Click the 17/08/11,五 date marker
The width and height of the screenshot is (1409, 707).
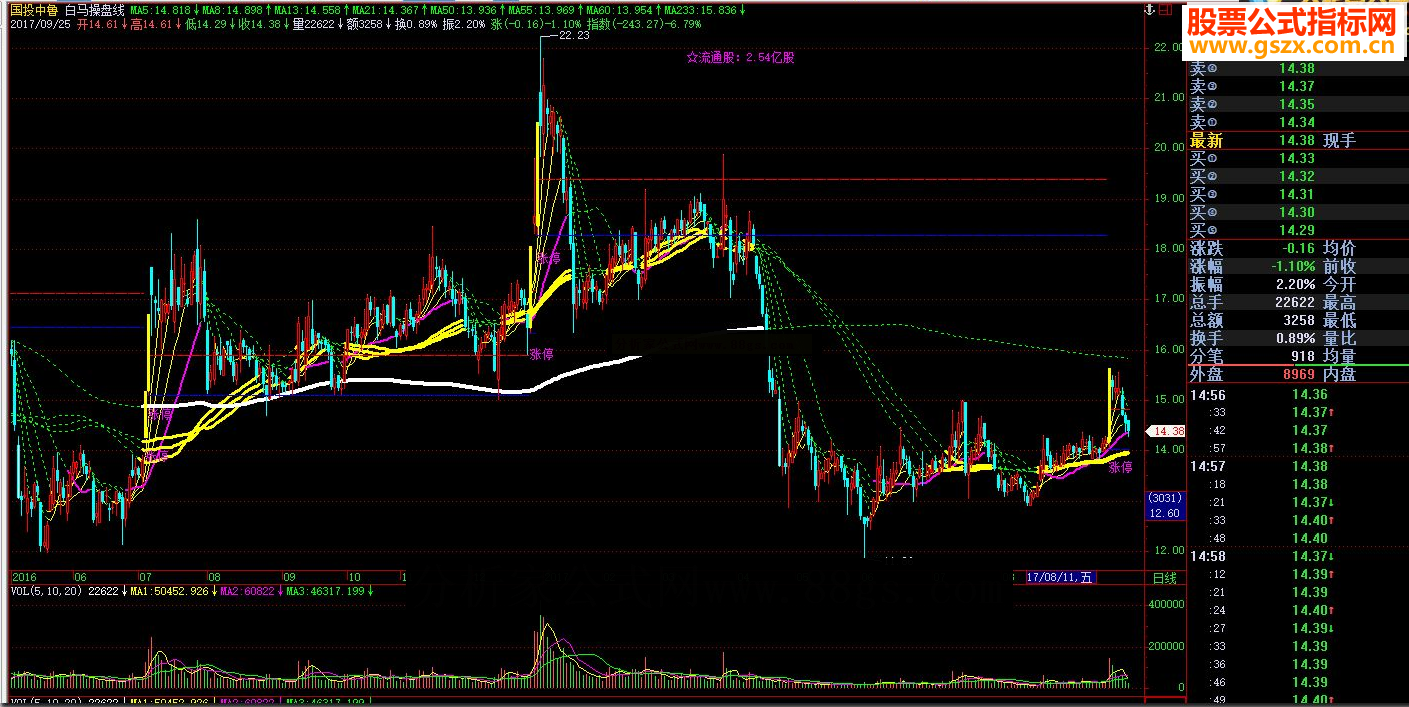click(x=1062, y=577)
